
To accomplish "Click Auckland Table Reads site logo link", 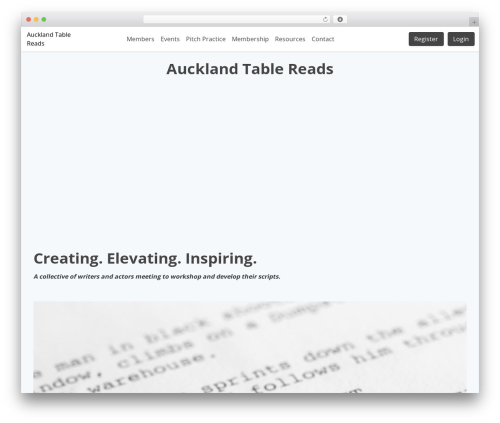I will (49, 39).
